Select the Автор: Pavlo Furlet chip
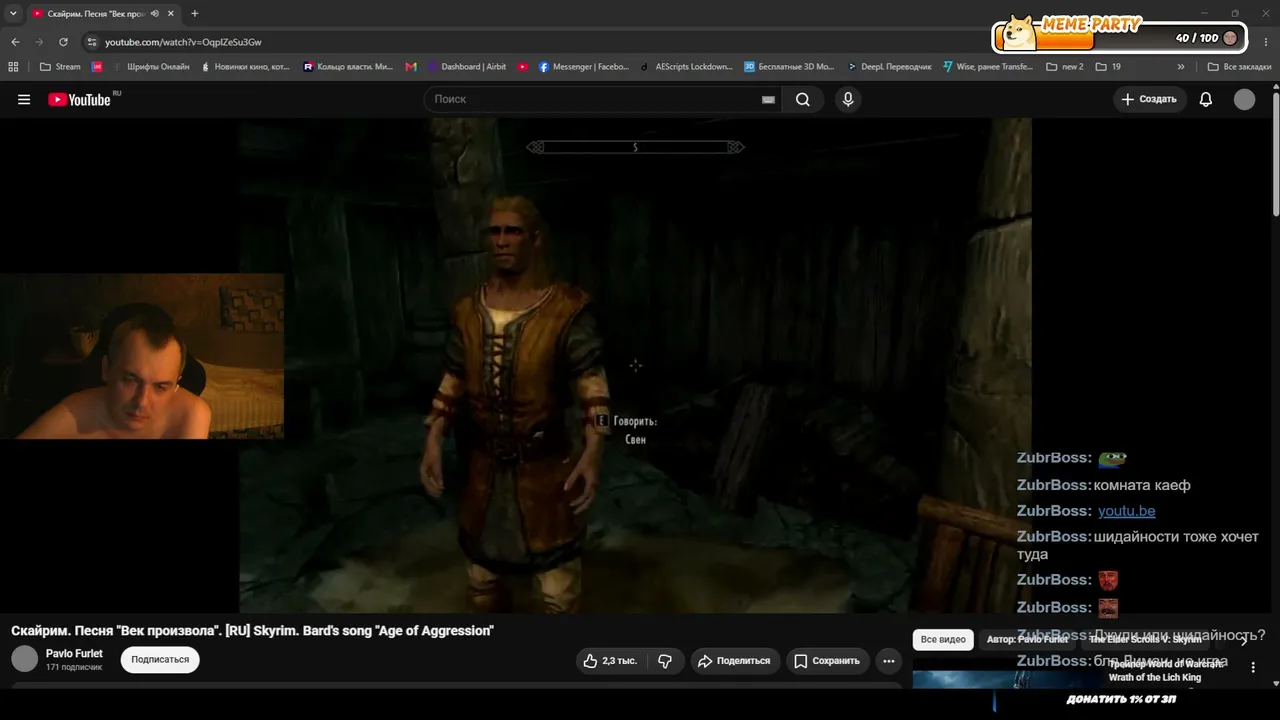1280x720 pixels. click(1027, 640)
